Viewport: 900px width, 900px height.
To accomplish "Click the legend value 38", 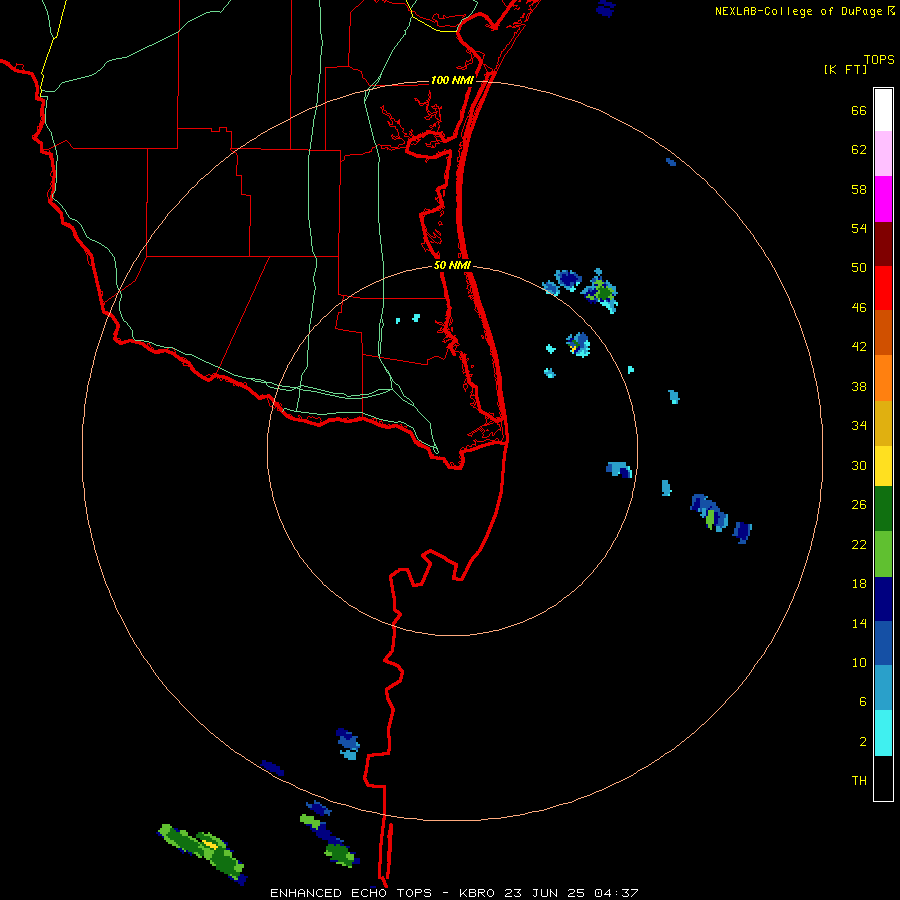I will pos(859,387).
